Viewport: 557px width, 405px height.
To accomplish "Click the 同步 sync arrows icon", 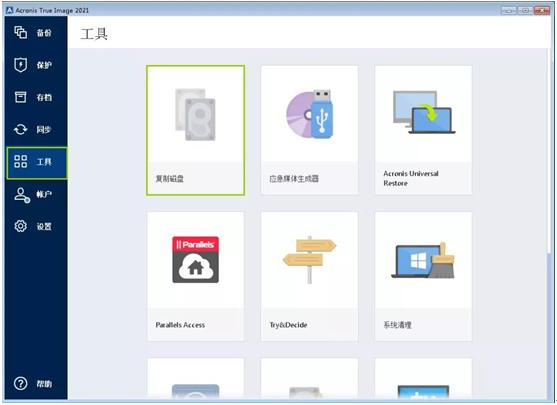I will click(21, 129).
